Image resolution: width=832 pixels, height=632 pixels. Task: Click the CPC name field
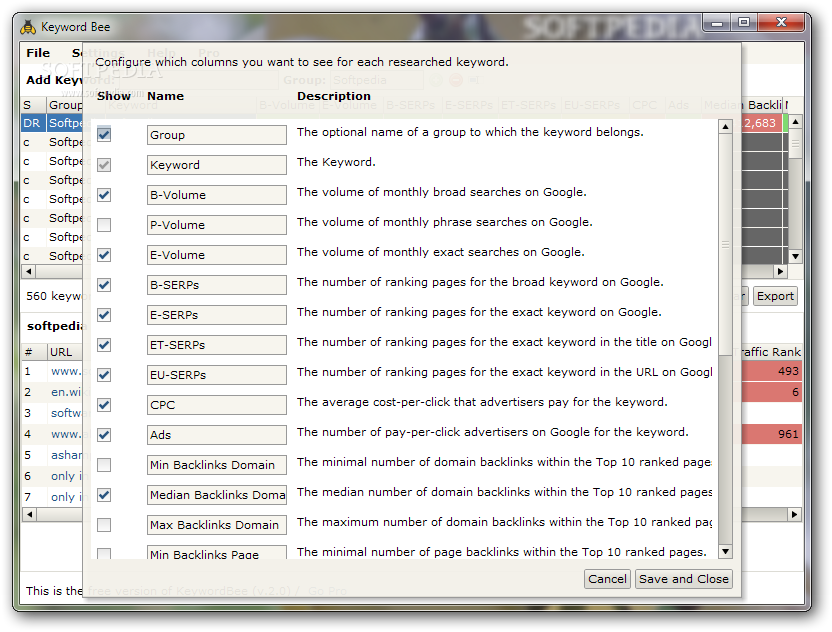point(216,405)
